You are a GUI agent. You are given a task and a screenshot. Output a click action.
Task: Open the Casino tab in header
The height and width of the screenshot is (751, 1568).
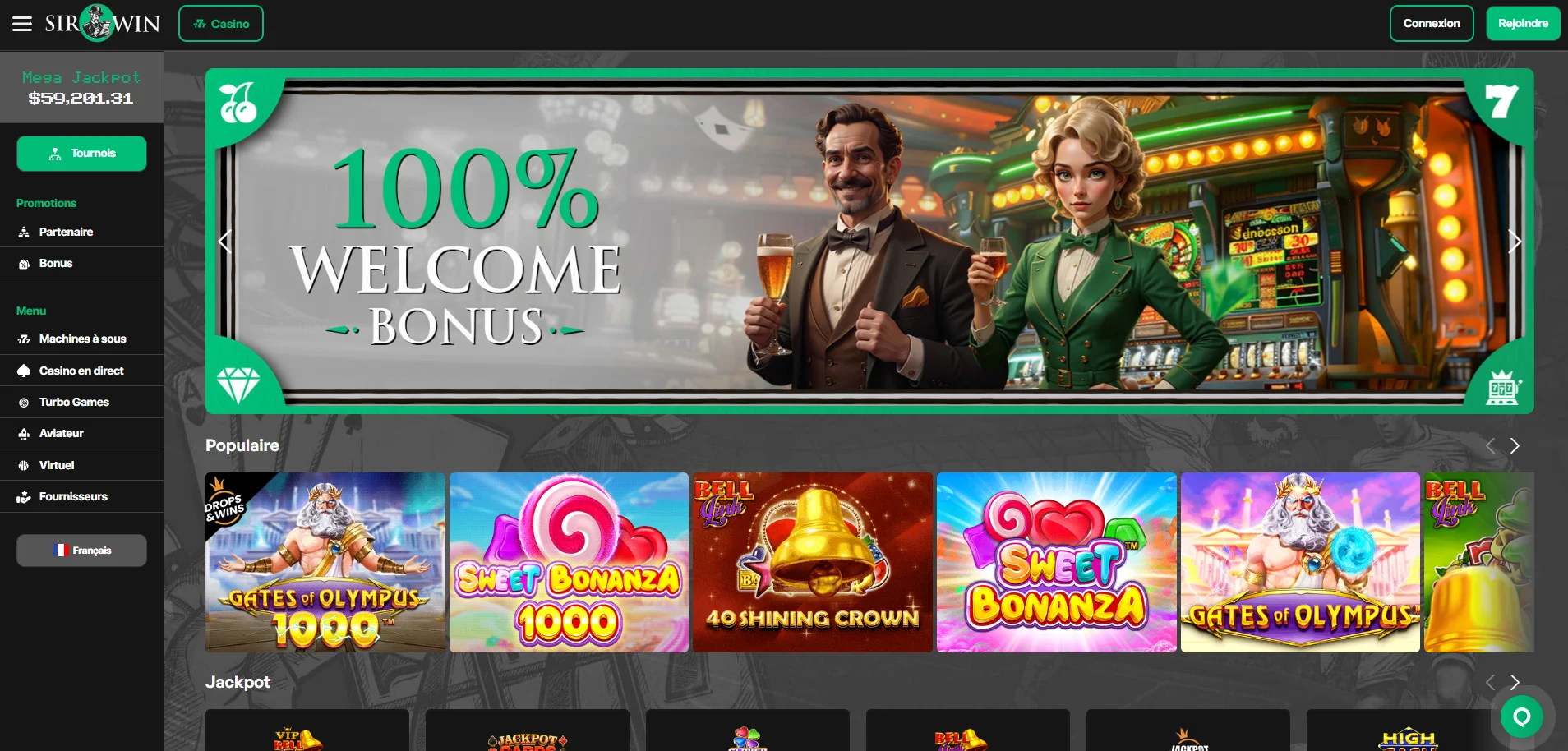pos(221,23)
